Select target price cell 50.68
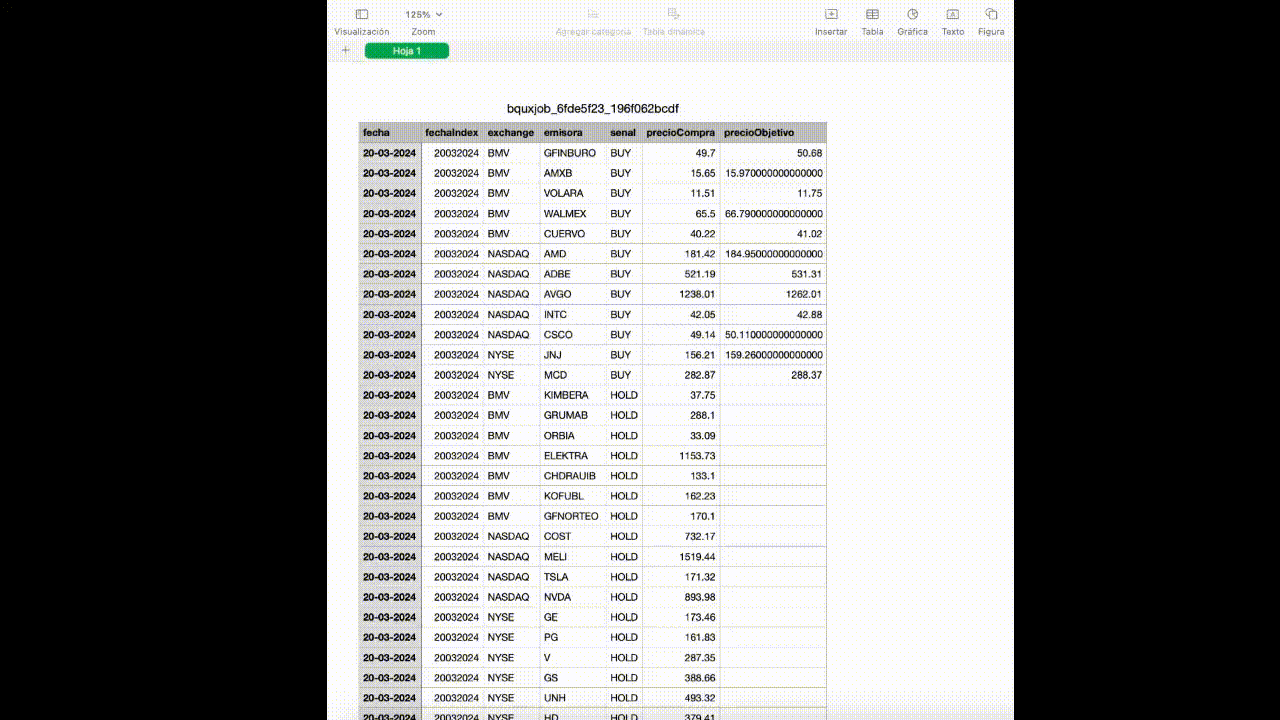 click(773, 153)
